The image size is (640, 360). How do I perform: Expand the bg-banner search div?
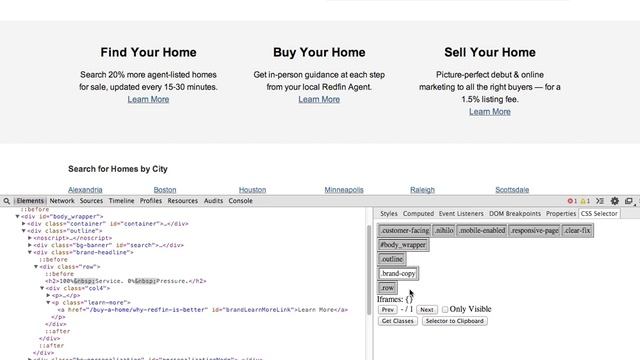click(30, 245)
